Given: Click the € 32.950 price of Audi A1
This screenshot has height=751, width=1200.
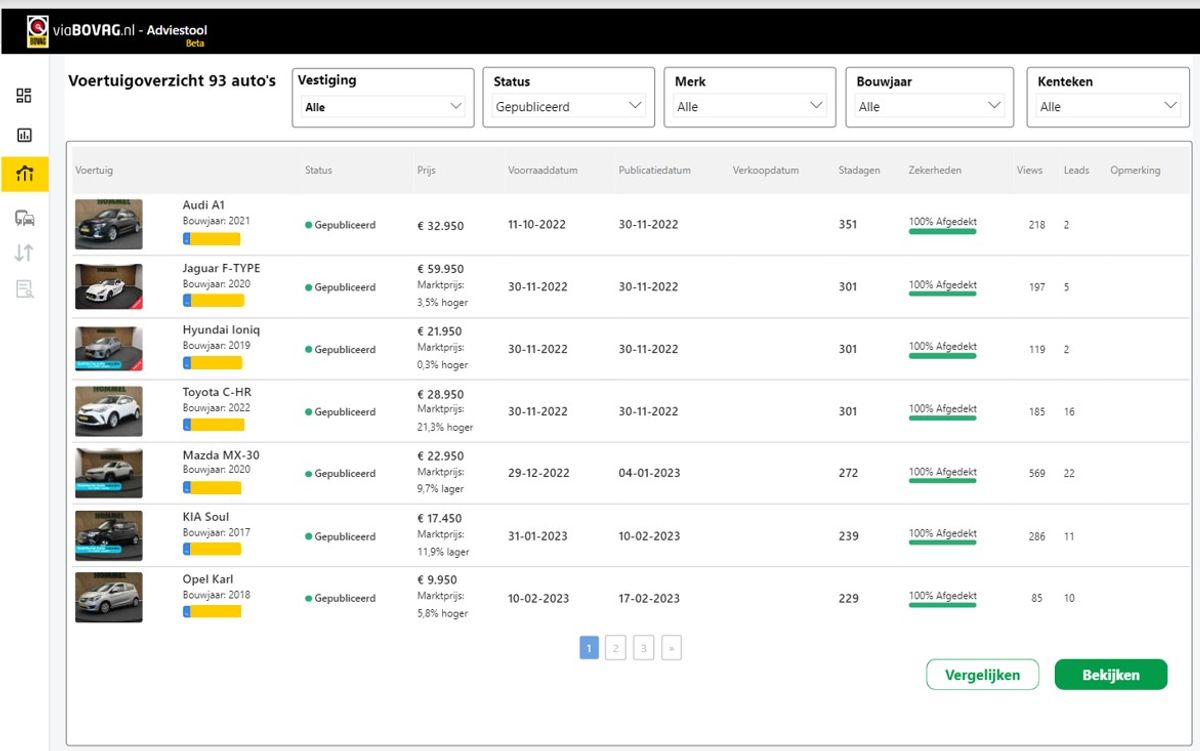Looking at the screenshot, I should [x=440, y=226].
